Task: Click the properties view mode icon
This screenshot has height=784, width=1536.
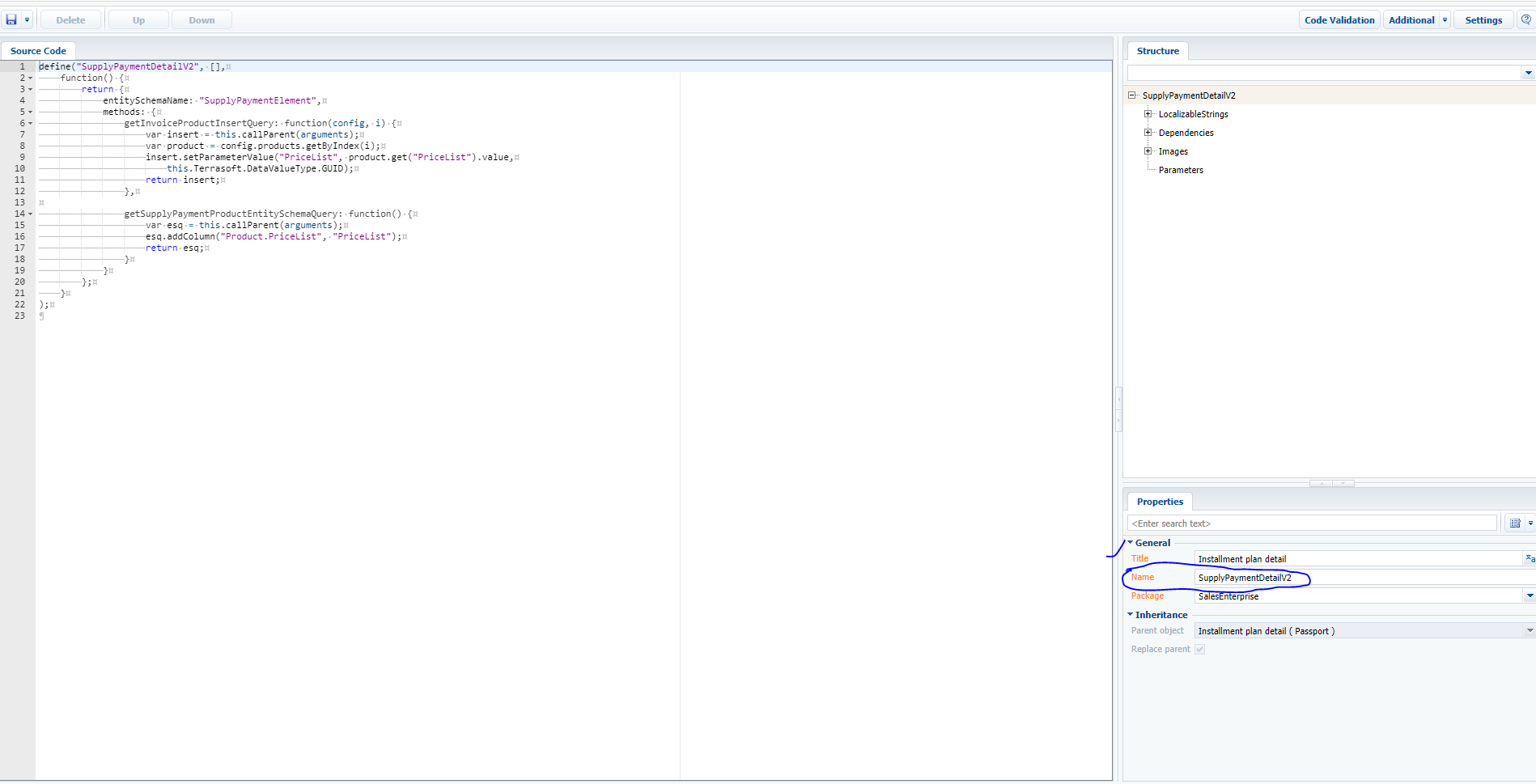Action: click(x=1515, y=523)
